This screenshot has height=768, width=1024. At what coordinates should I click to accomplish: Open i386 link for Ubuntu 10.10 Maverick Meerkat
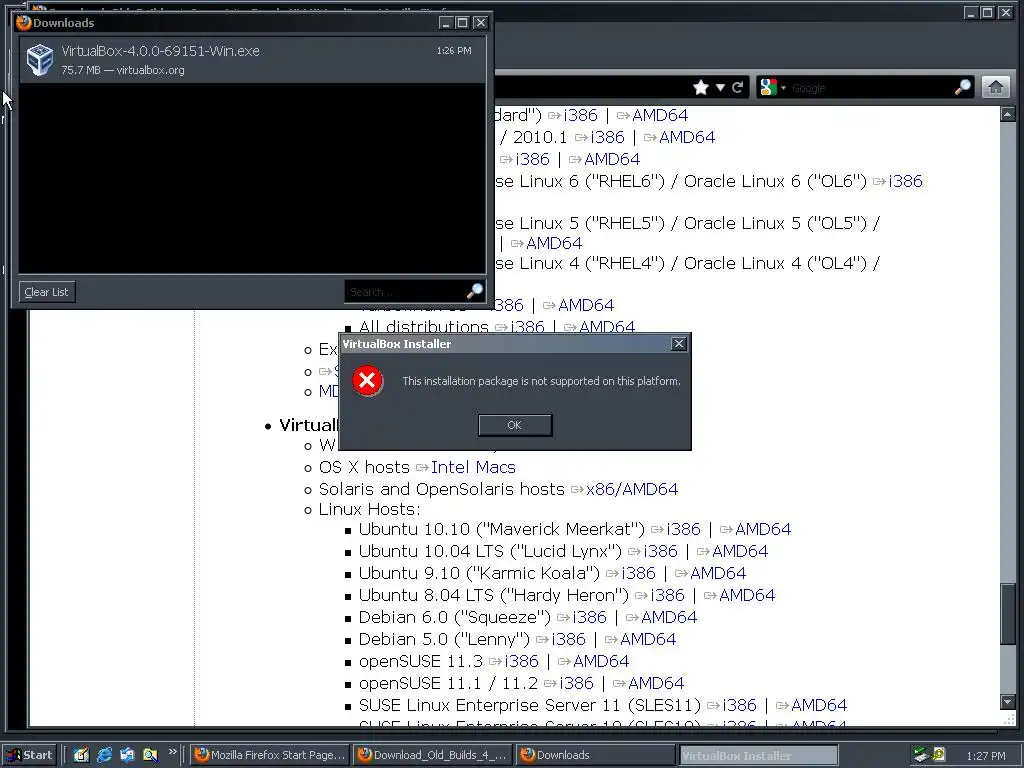click(x=683, y=529)
